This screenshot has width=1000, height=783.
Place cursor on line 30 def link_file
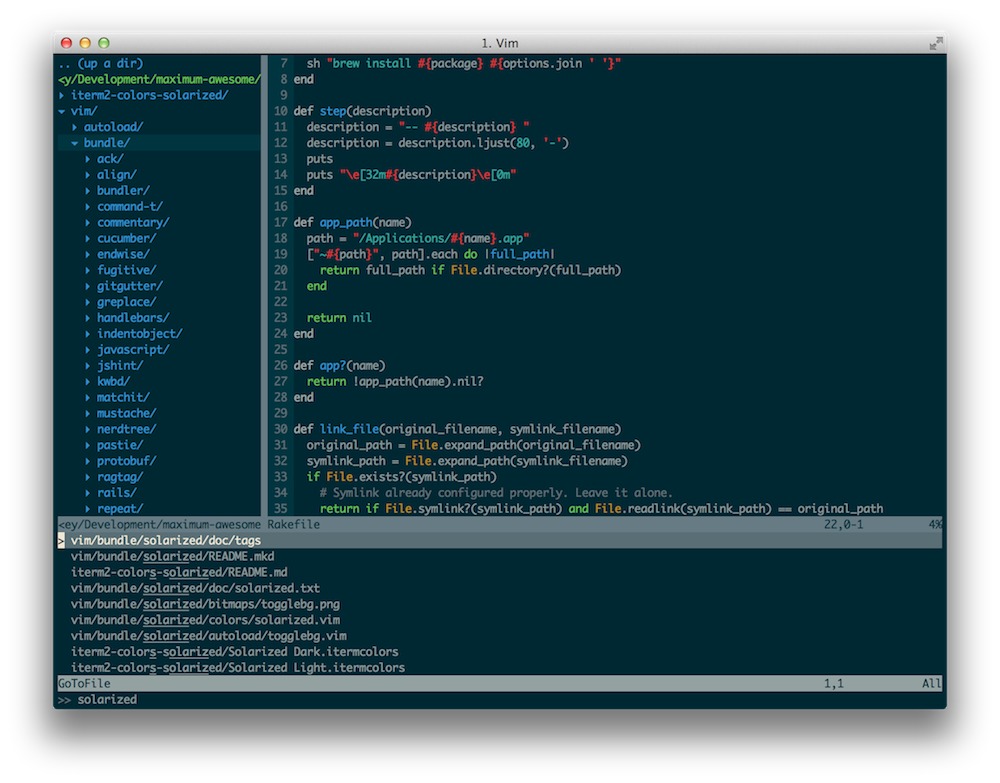tap(457, 429)
